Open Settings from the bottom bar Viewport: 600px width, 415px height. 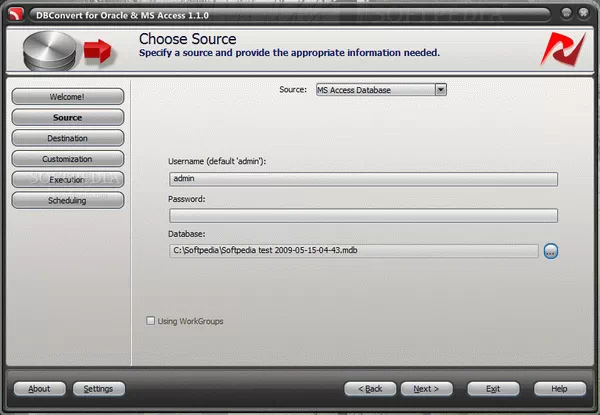click(x=98, y=389)
